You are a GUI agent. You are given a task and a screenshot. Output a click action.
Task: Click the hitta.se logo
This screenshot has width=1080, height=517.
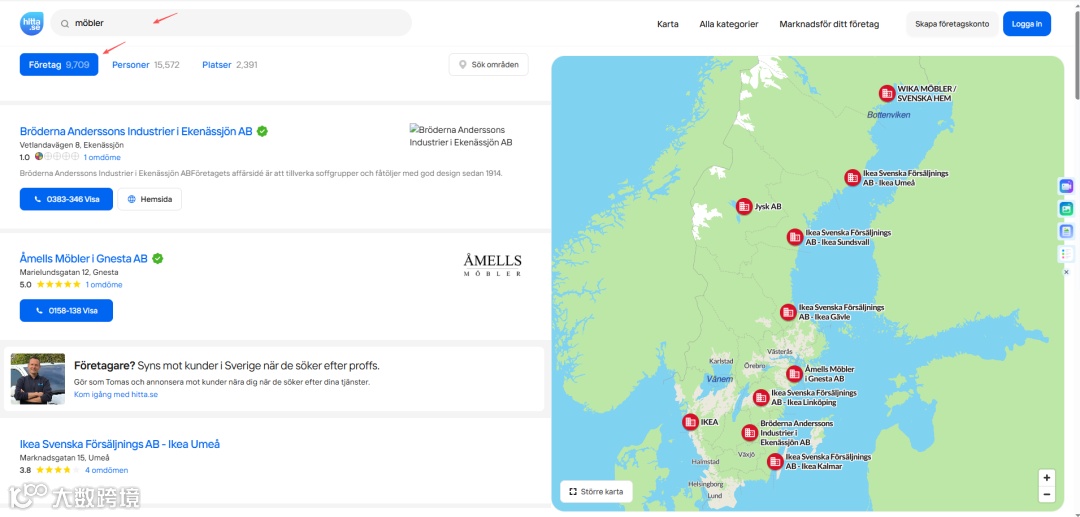(x=32, y=23)
